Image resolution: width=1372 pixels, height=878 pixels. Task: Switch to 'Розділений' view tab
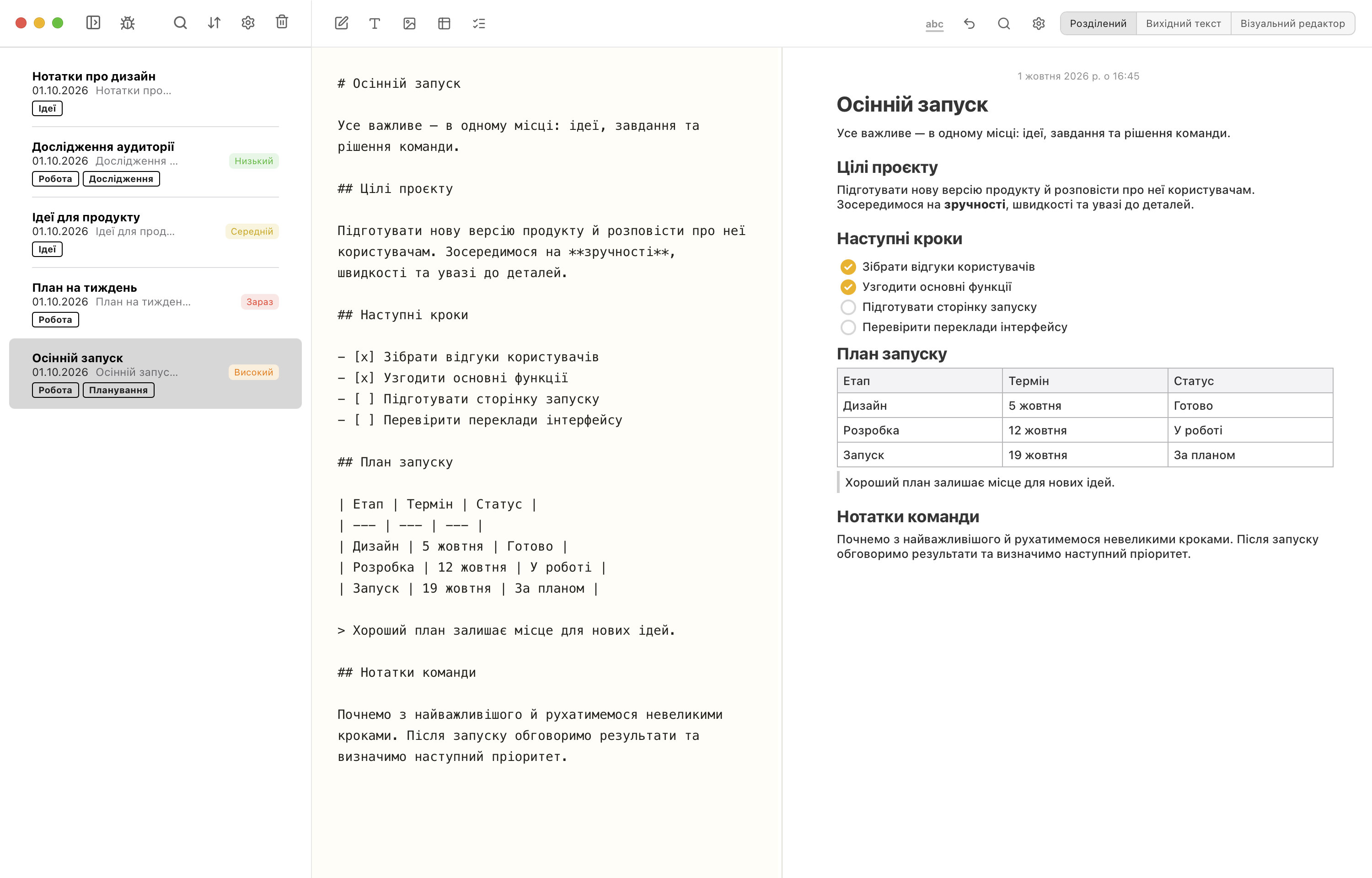tap(1098, 23)
